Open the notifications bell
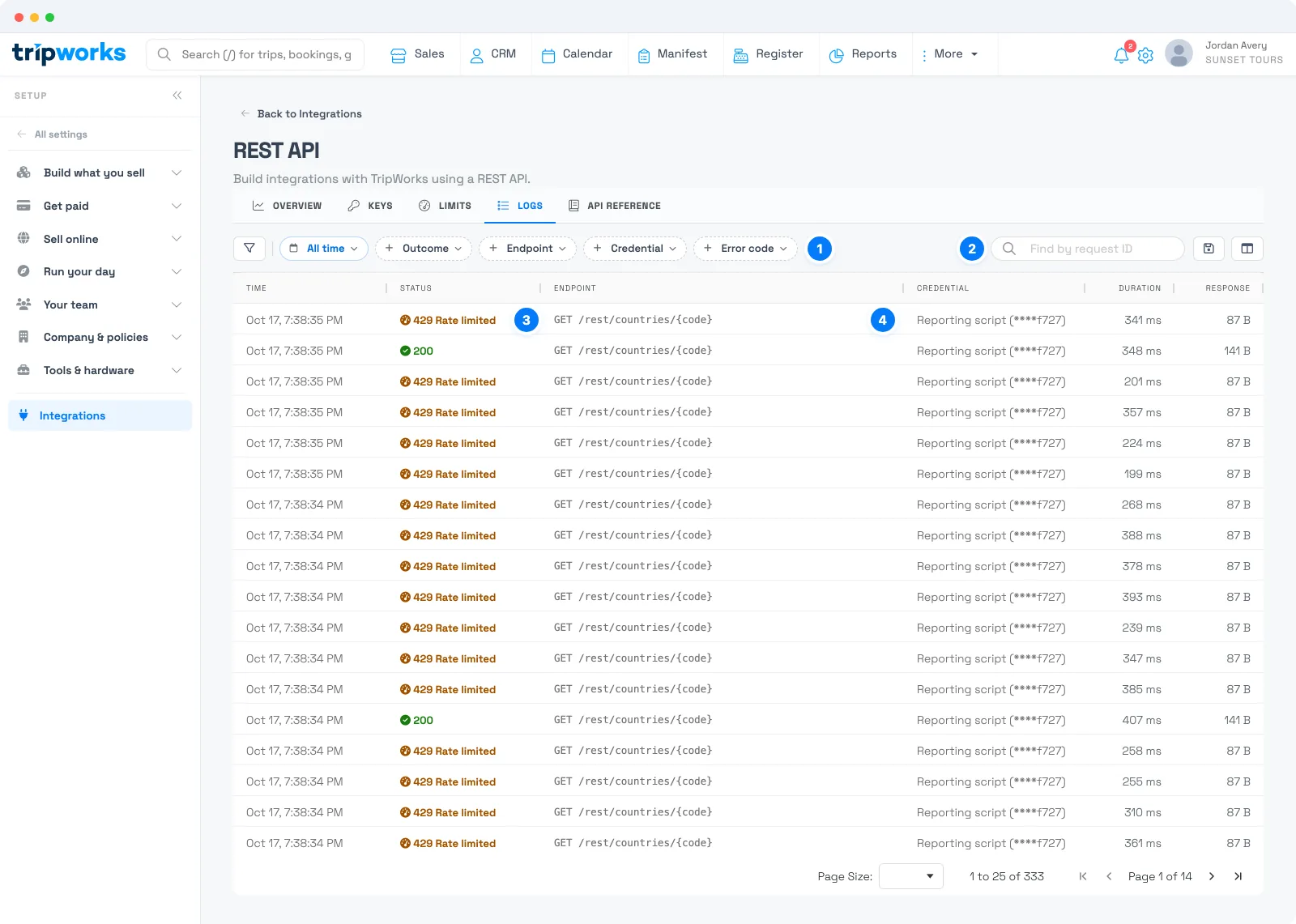1296x924 pixels. (1121, 55)
